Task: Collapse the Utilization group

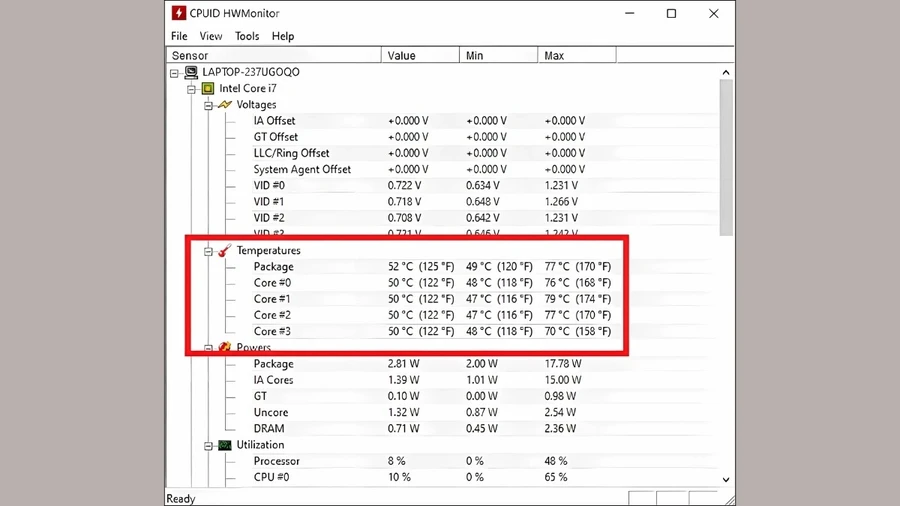Action: pos(208,446)
